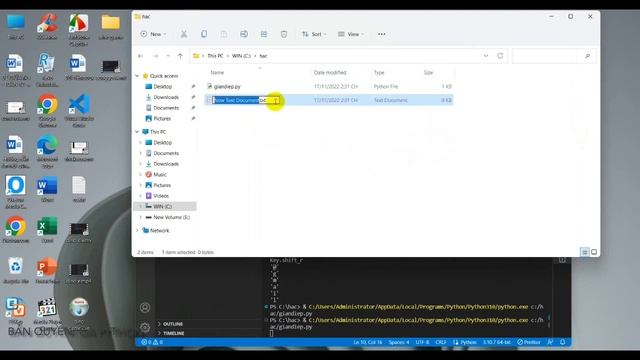Sort files by the Size column header
Screen dimensions: 640x360
(428, 73)
